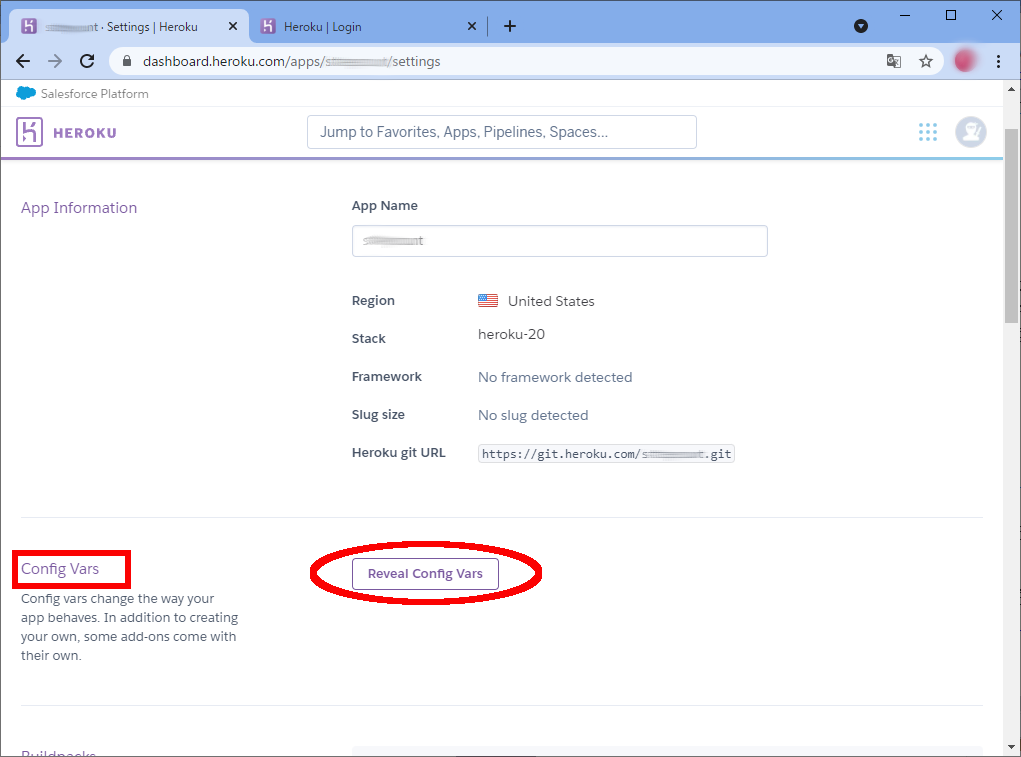Viewport: 1021px width, 757px height.
Task: Open Chrome three-dot menu
Action: tap(998, 61)
